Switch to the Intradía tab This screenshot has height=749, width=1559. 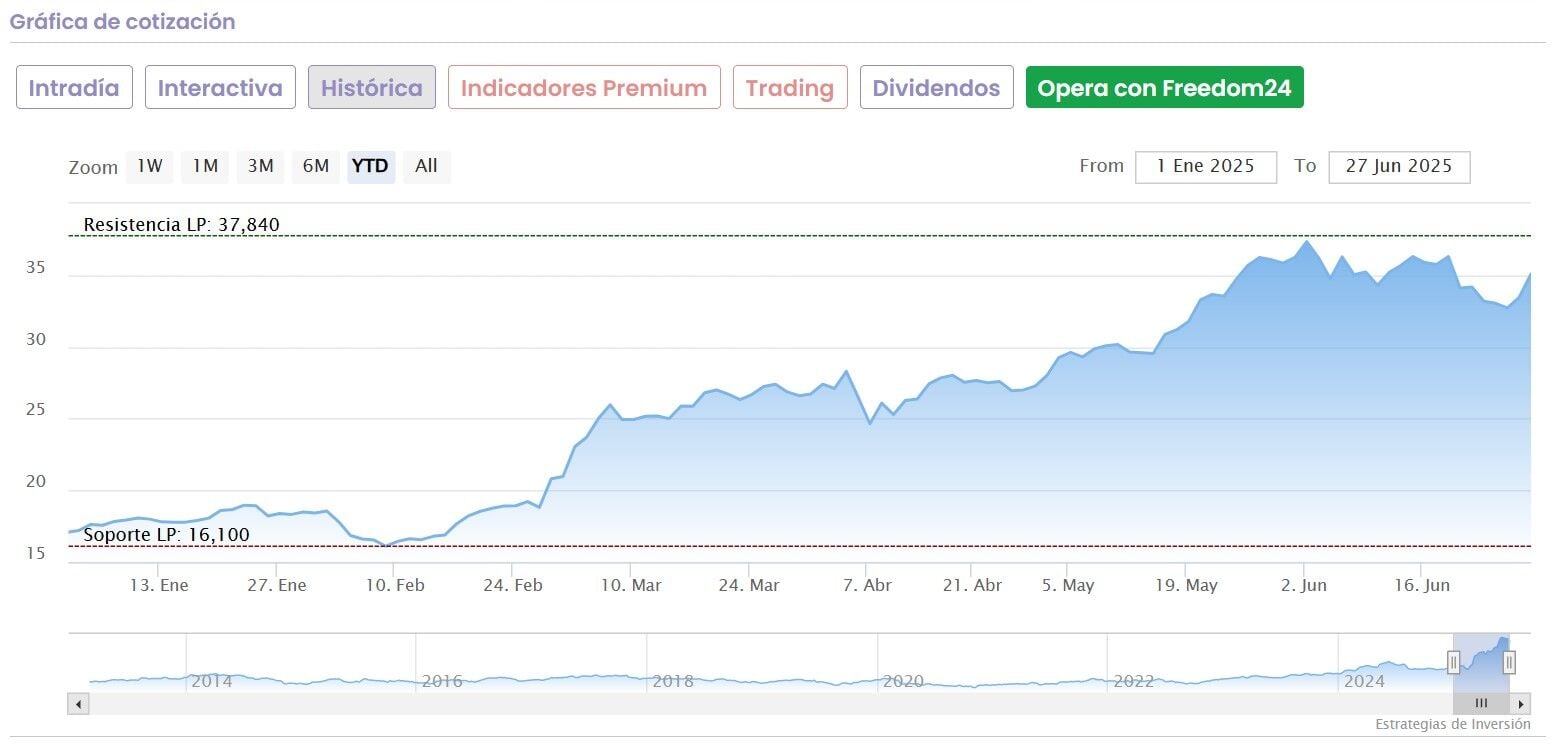(x=74, y=88)
